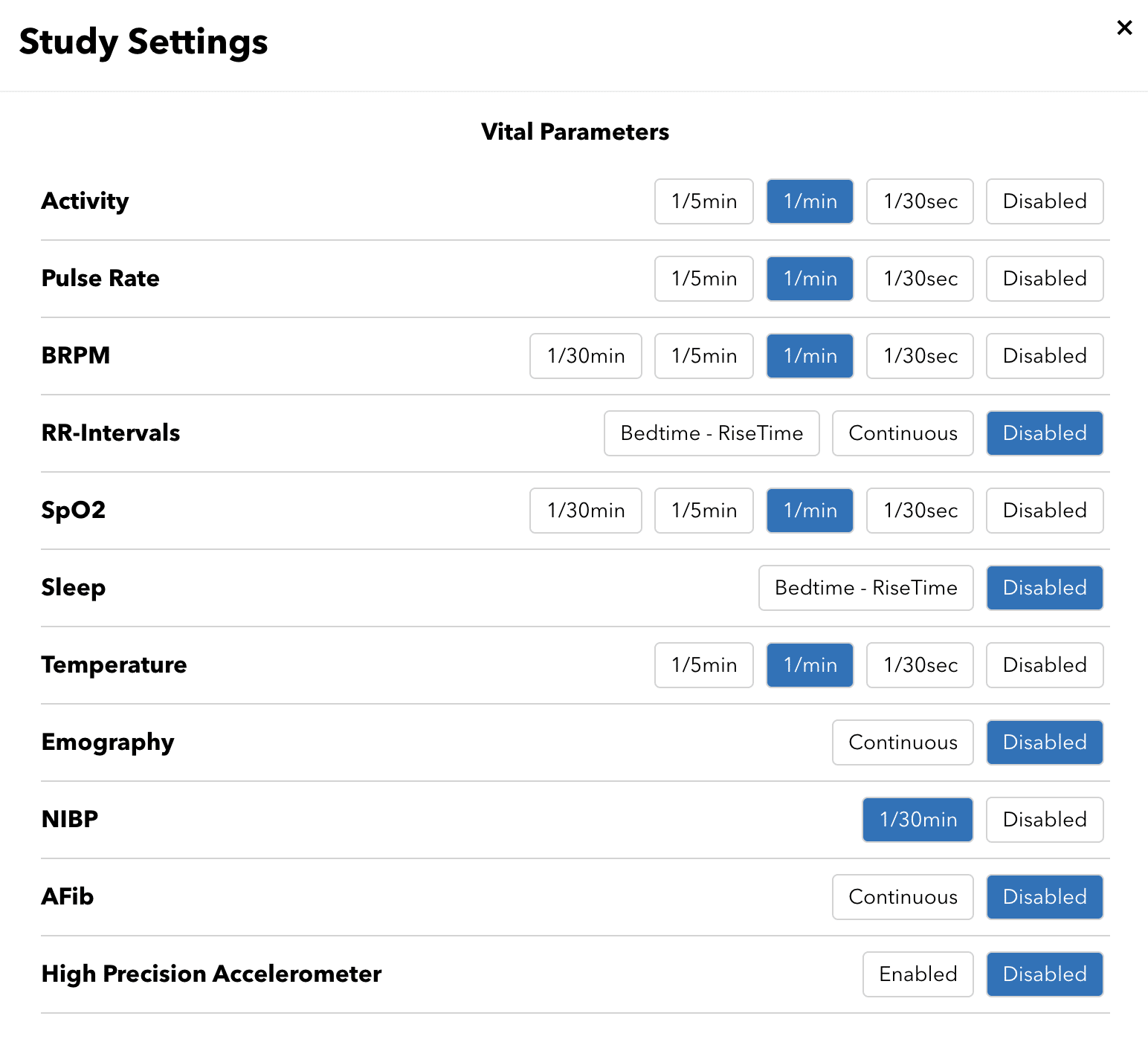The image size is (1148, 1039).
Task: Set RR-Intervals to Continuous
Action: point(902,433)
